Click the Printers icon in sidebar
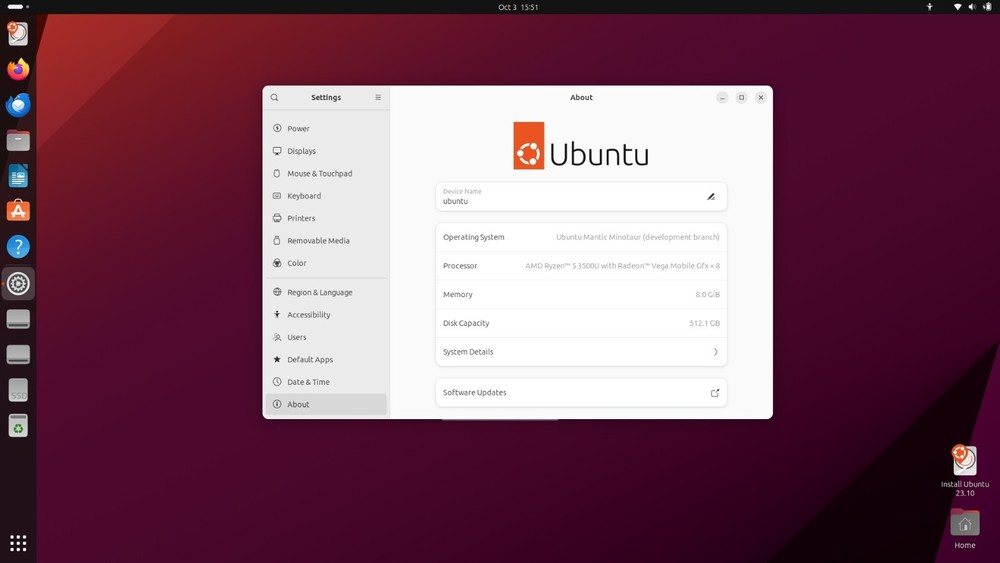This screenshot has height=563, width=1000. 277,218
